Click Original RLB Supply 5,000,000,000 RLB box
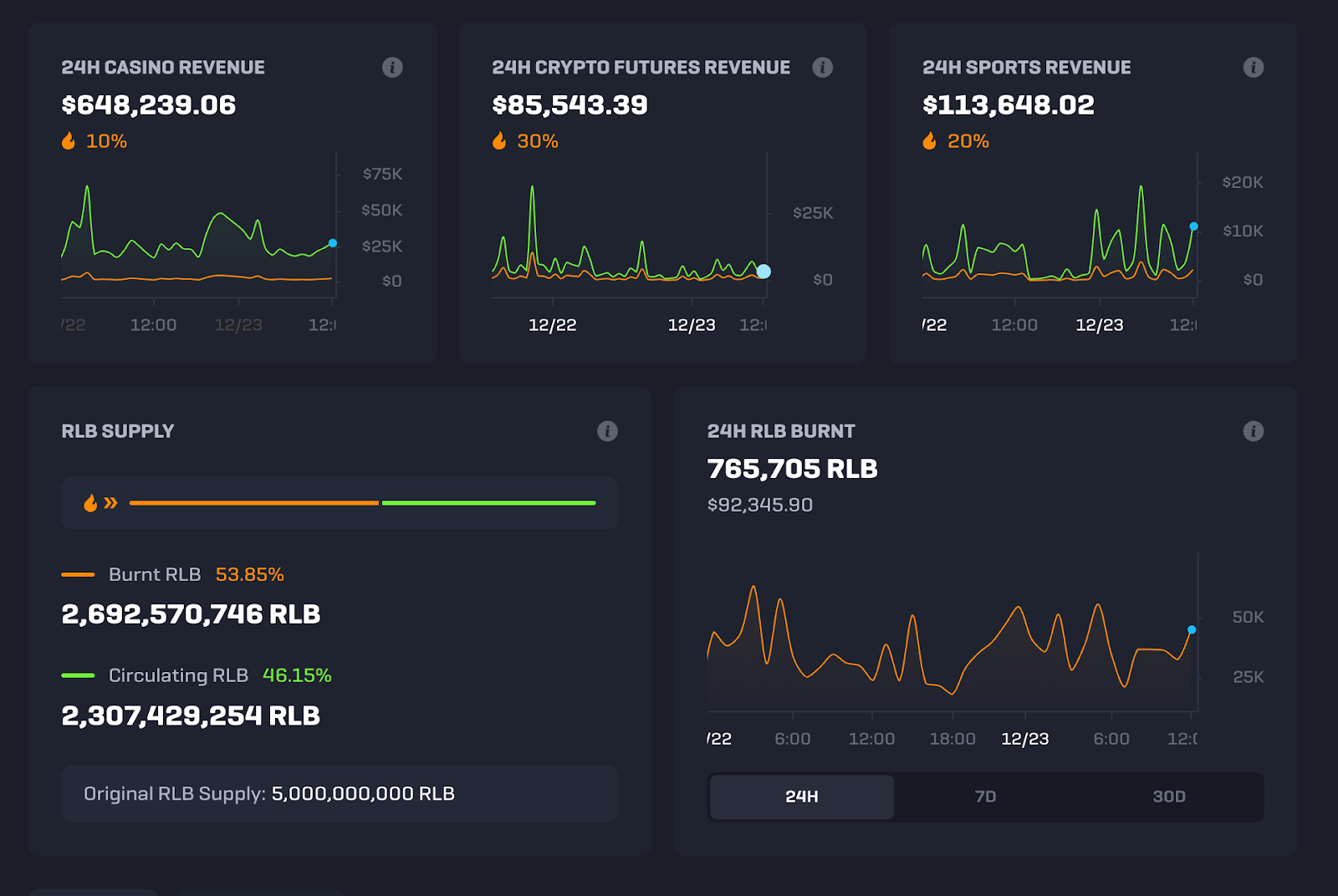The width and height of the screenshot is (1338, 896). 340,793
